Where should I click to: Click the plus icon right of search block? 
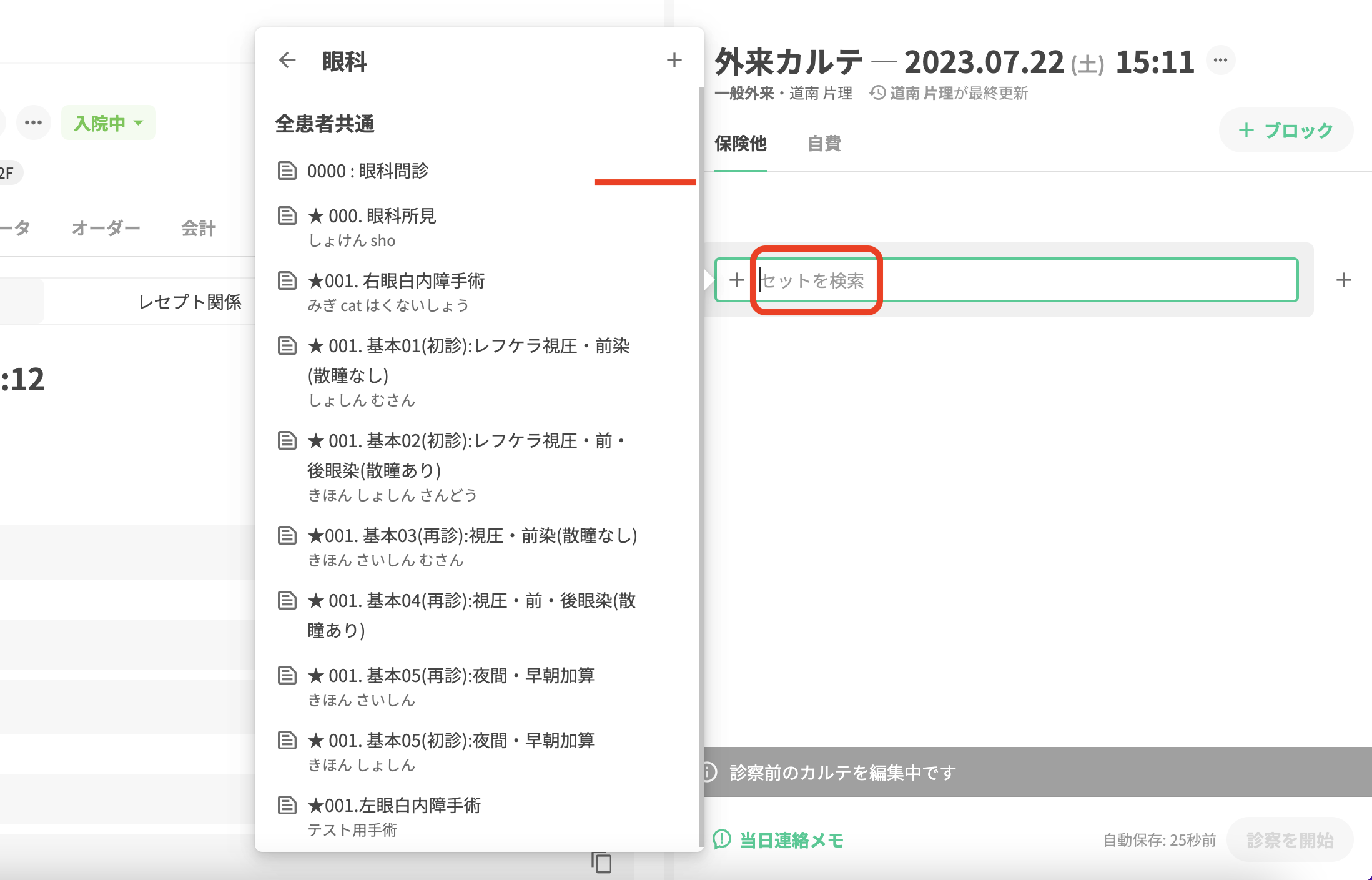coord(1343,280)
